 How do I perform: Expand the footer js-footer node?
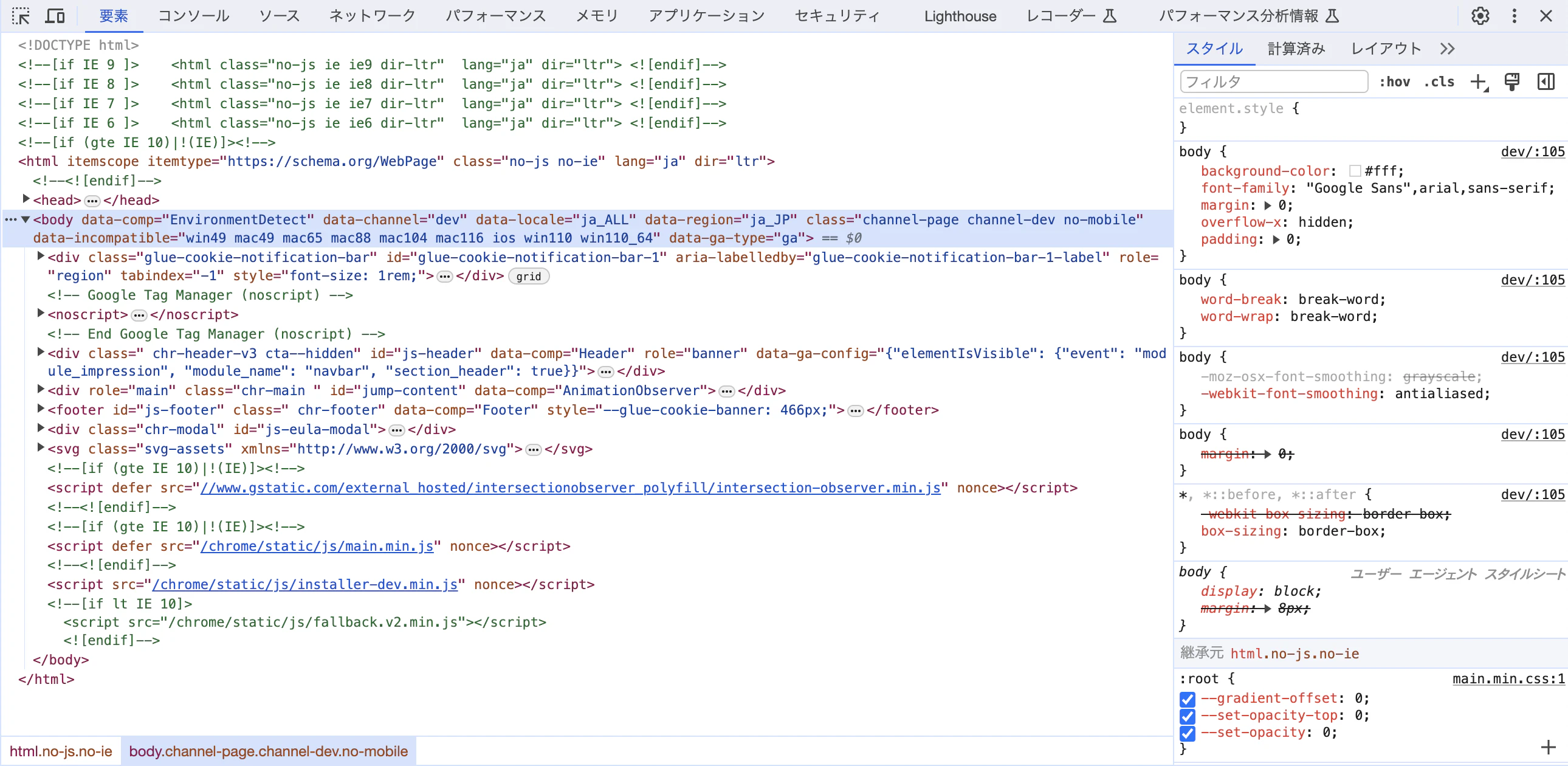pyautogui.click(x=41, y=409)
